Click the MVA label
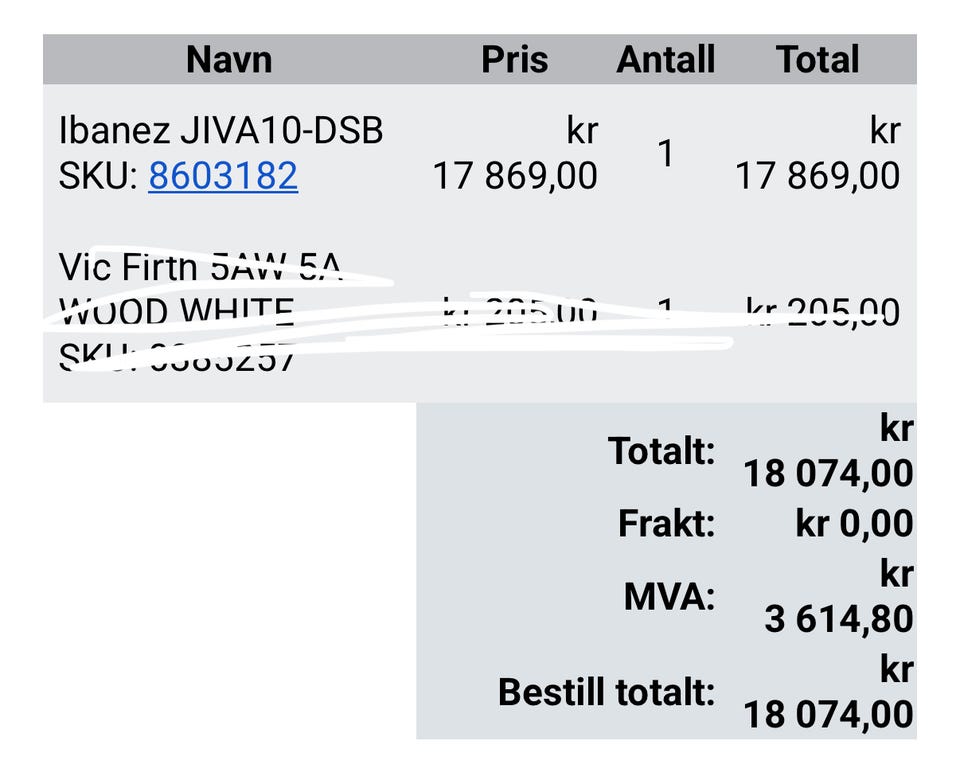This screenshot has width=960, height=776. [670, 596]
